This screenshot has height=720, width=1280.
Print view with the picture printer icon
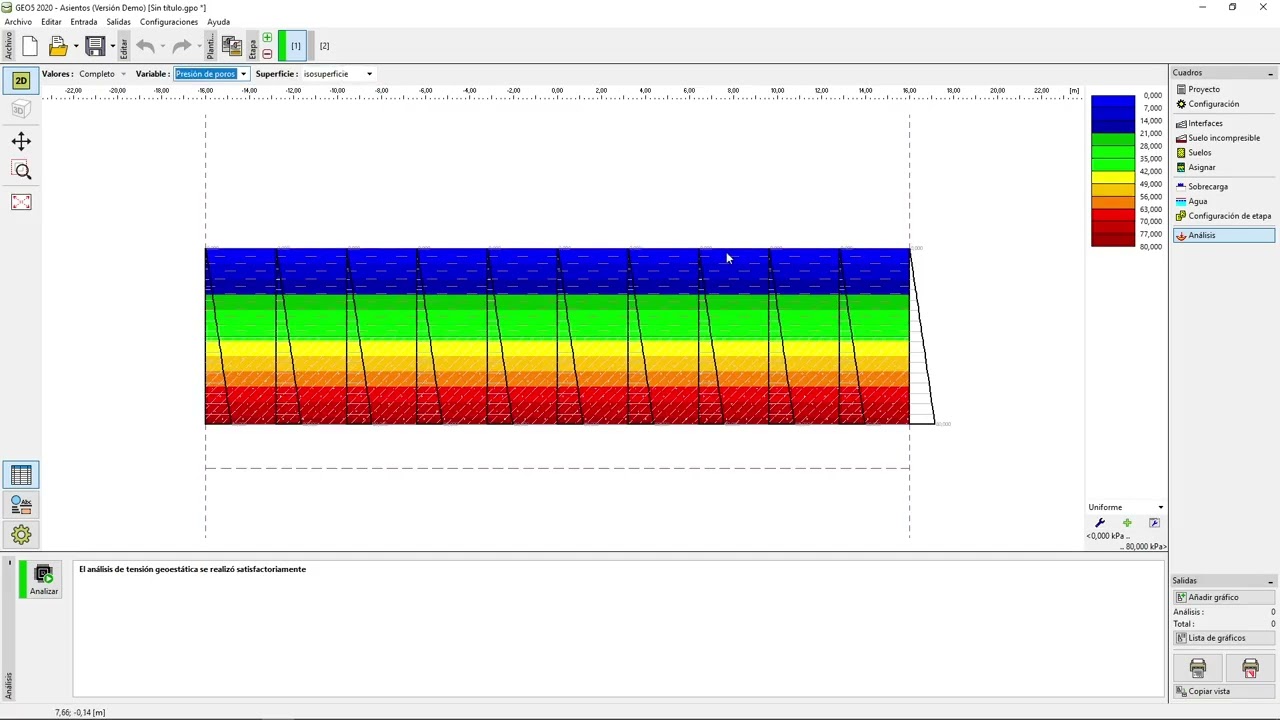coord(1250,668)
